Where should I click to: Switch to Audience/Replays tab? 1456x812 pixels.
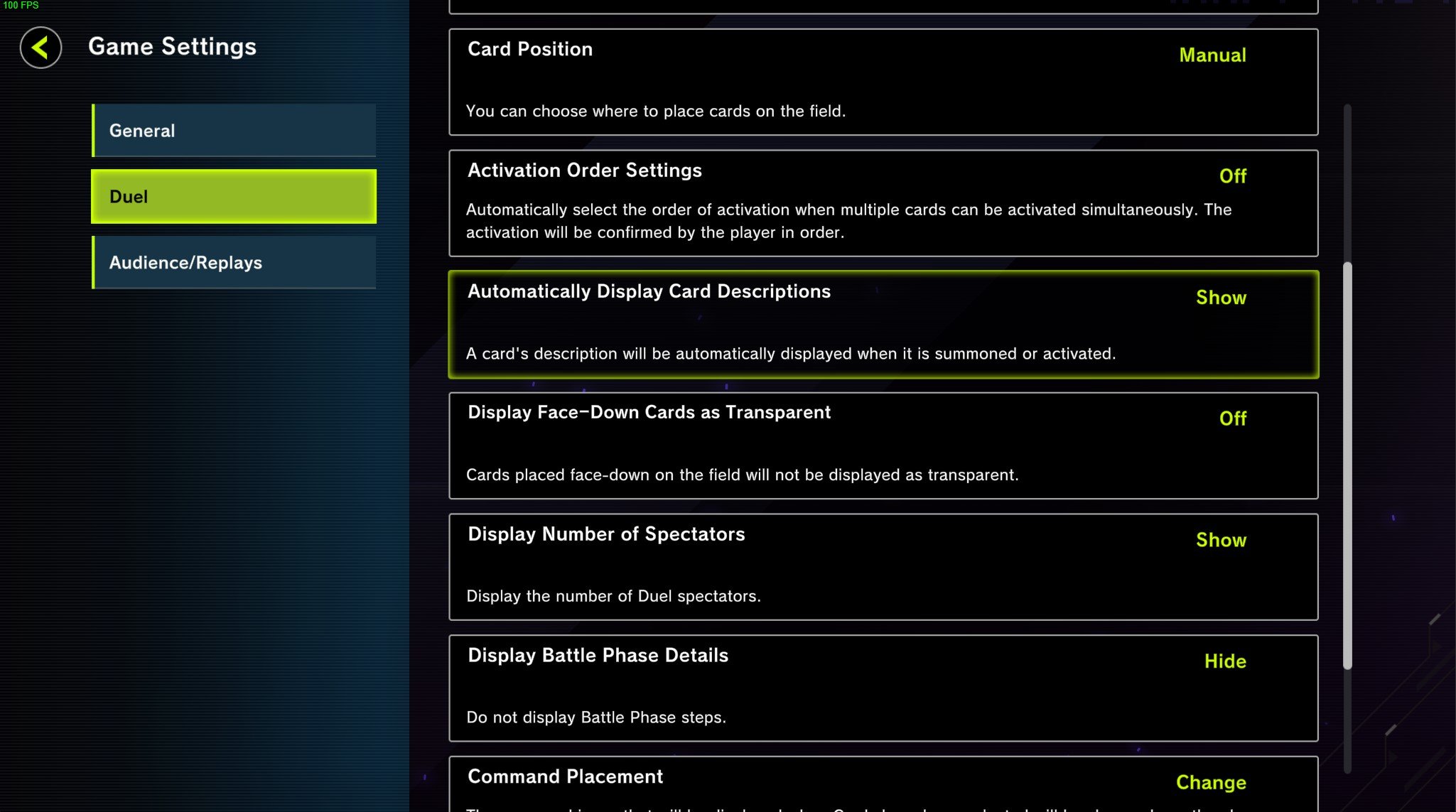click(234, 263)
